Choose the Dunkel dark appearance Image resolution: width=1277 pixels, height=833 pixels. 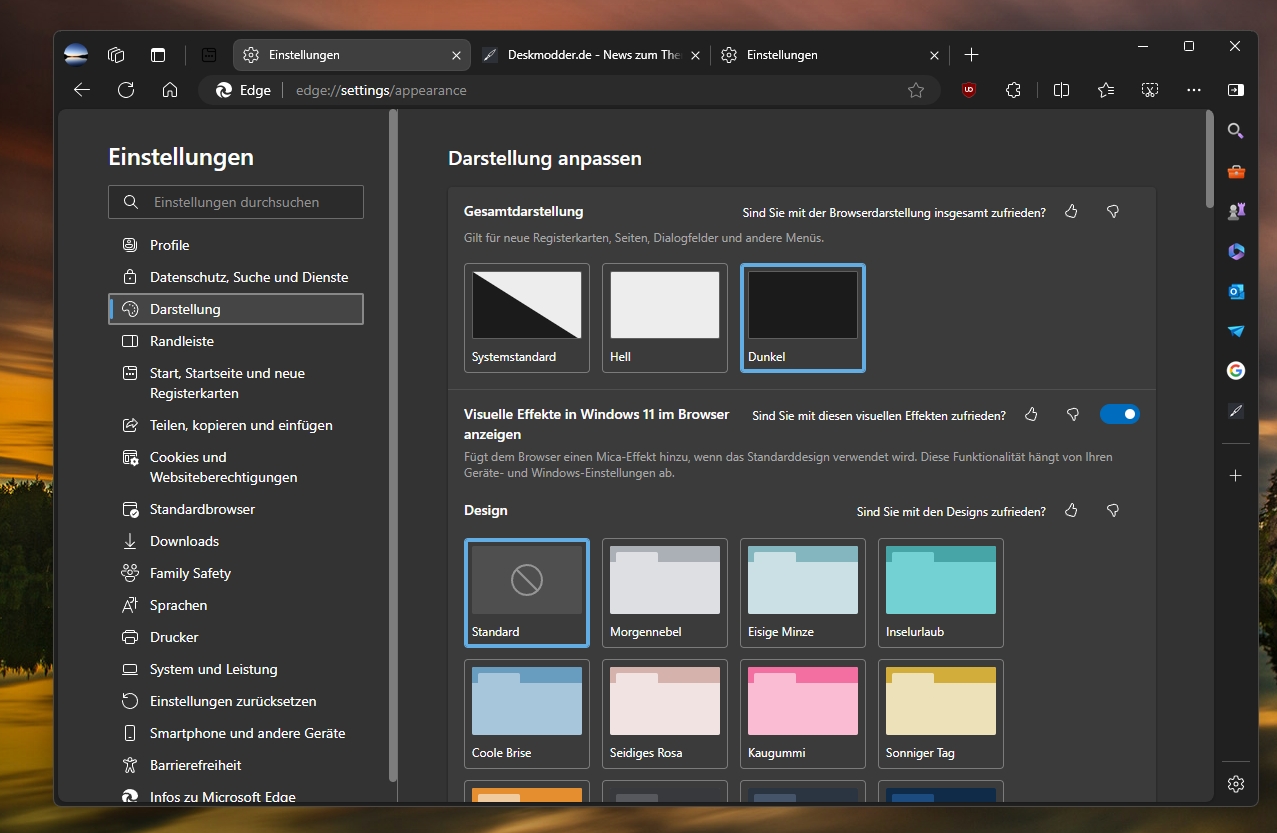click(x=803, y=318)
